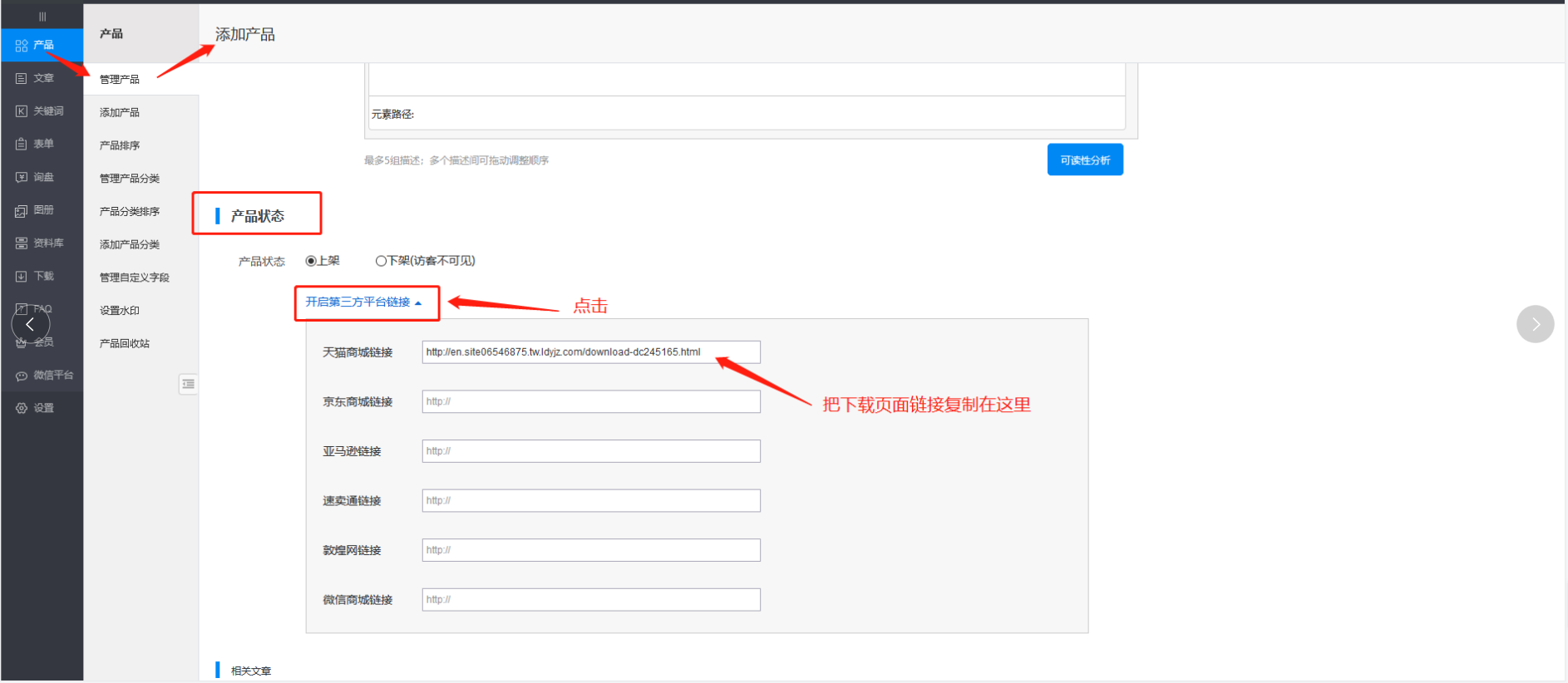Open 管理产品分类 submenu link

(x=130, y=179)
